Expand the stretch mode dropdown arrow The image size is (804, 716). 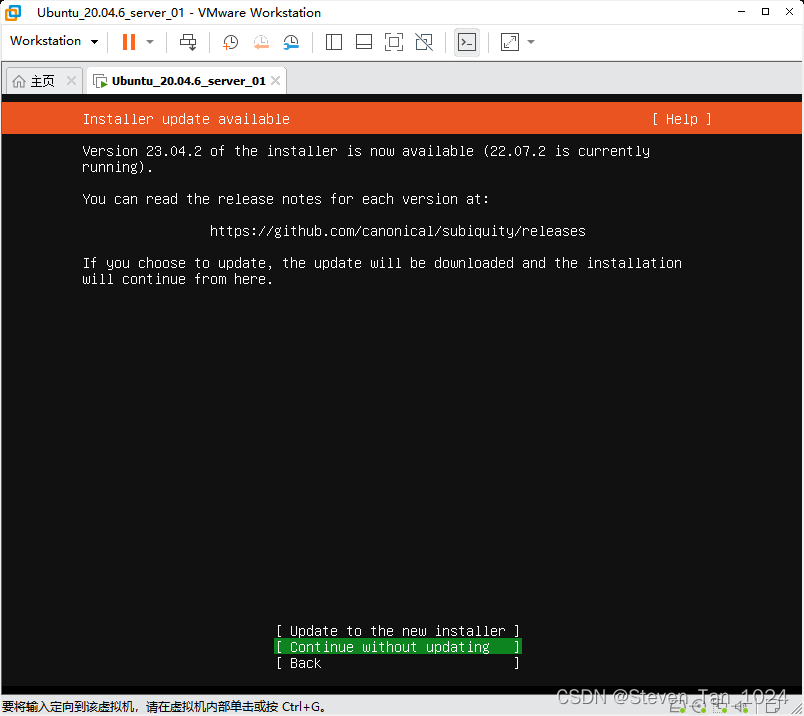tap(531, 42)
